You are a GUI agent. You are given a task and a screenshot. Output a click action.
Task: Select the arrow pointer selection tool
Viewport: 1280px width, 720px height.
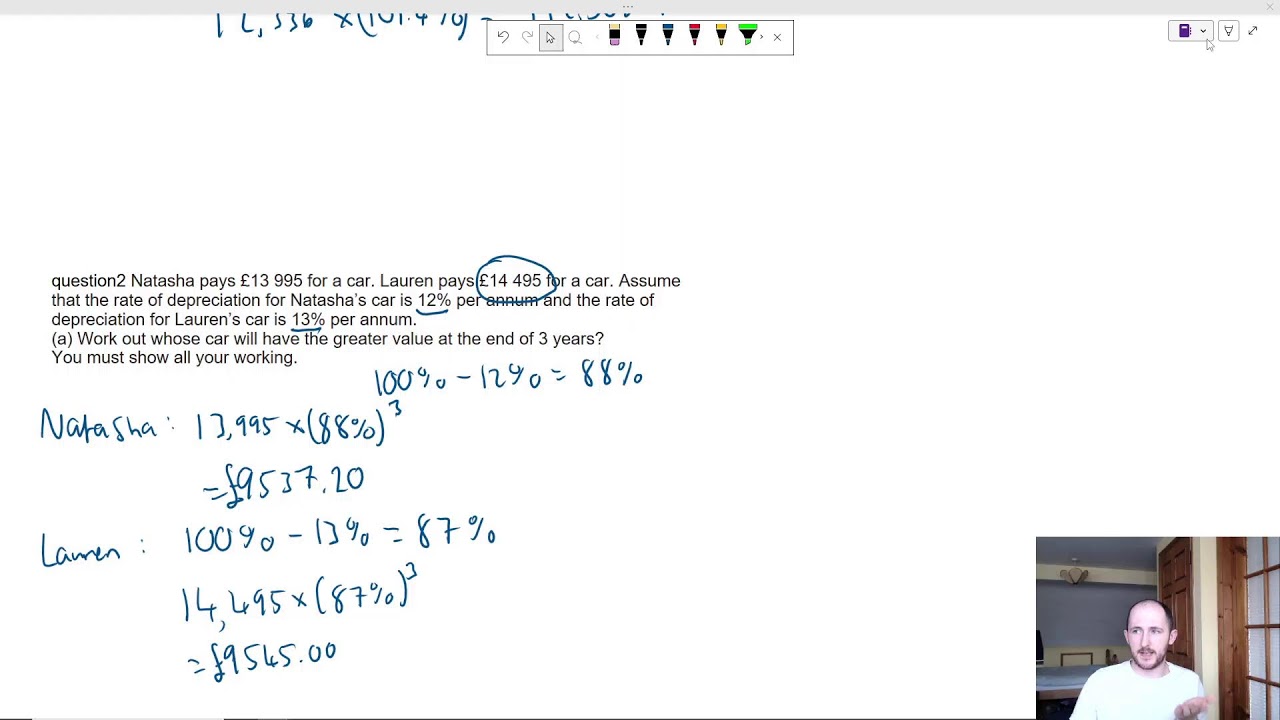tap(550, 37)
